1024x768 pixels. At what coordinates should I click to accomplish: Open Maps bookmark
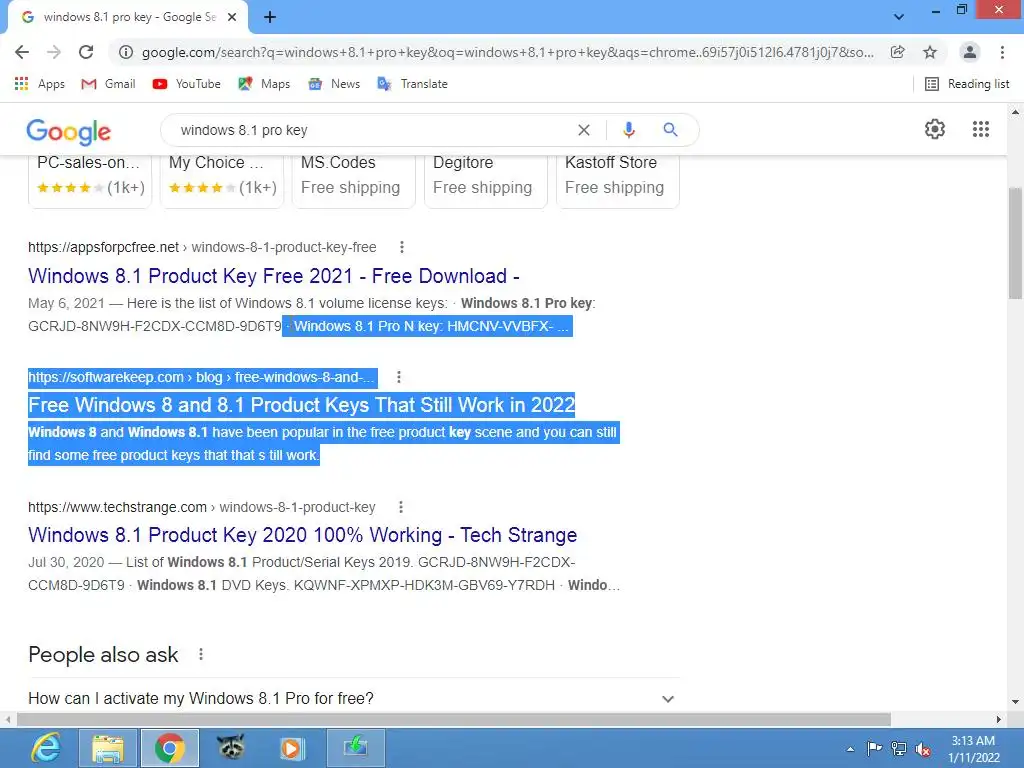pos(264,84)
